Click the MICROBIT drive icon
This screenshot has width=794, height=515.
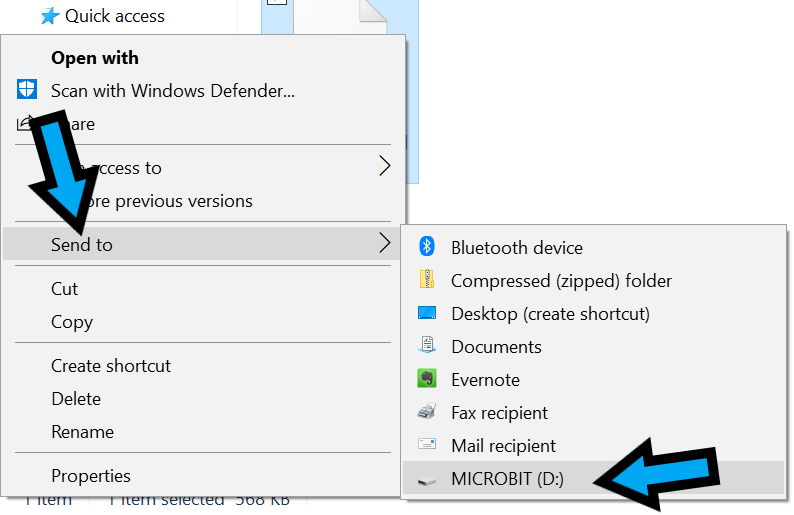tap(427, 480)
